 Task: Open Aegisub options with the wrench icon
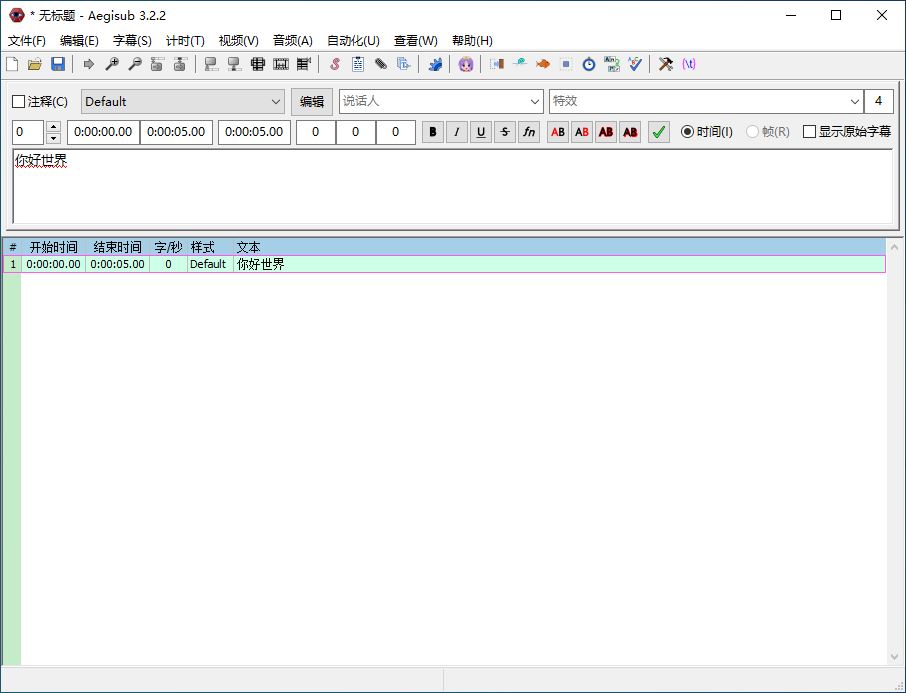click(x=665, y=64)
